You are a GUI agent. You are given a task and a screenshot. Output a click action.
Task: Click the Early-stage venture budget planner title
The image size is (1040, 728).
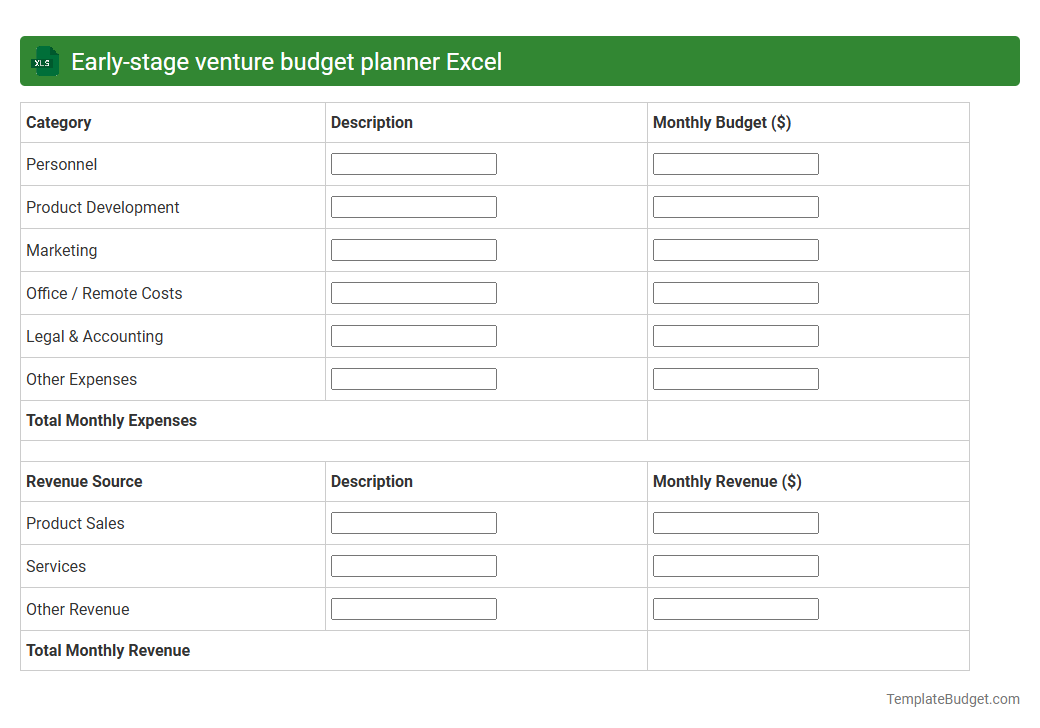click(283, 61)
